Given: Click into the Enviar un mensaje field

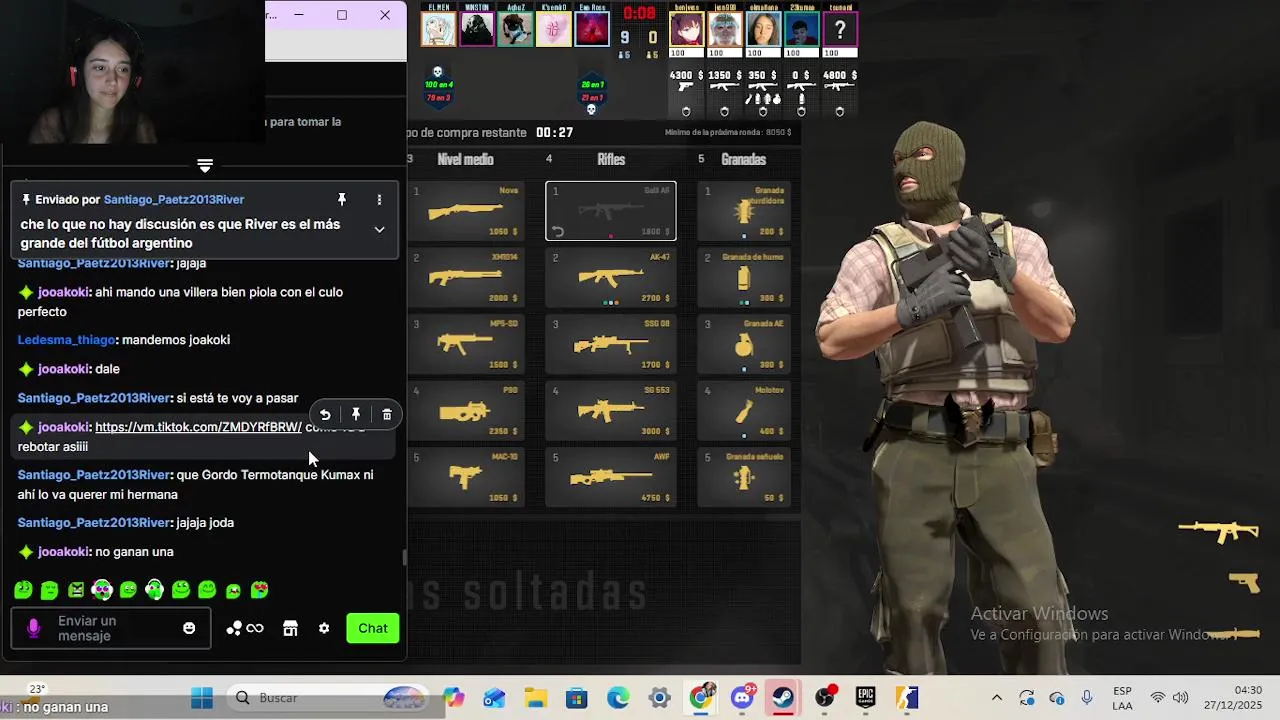Looking at the screenshot, I should click(110, 628).
